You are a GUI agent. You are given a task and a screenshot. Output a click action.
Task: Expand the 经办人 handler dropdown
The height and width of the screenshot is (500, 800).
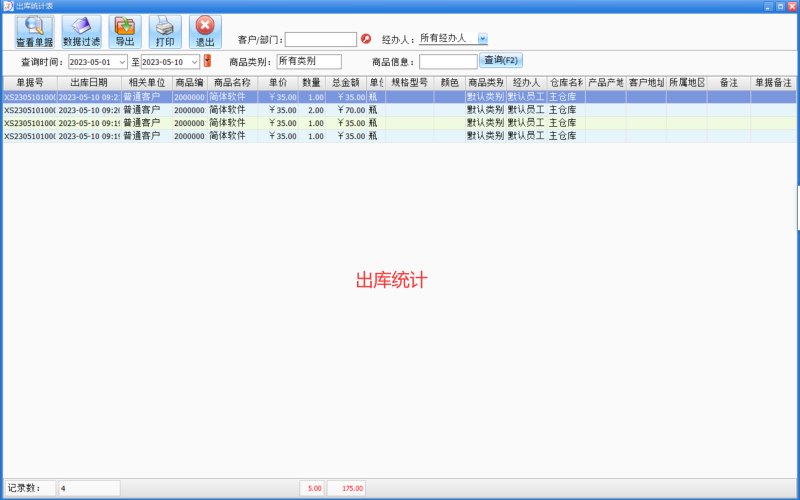[483, 38]
